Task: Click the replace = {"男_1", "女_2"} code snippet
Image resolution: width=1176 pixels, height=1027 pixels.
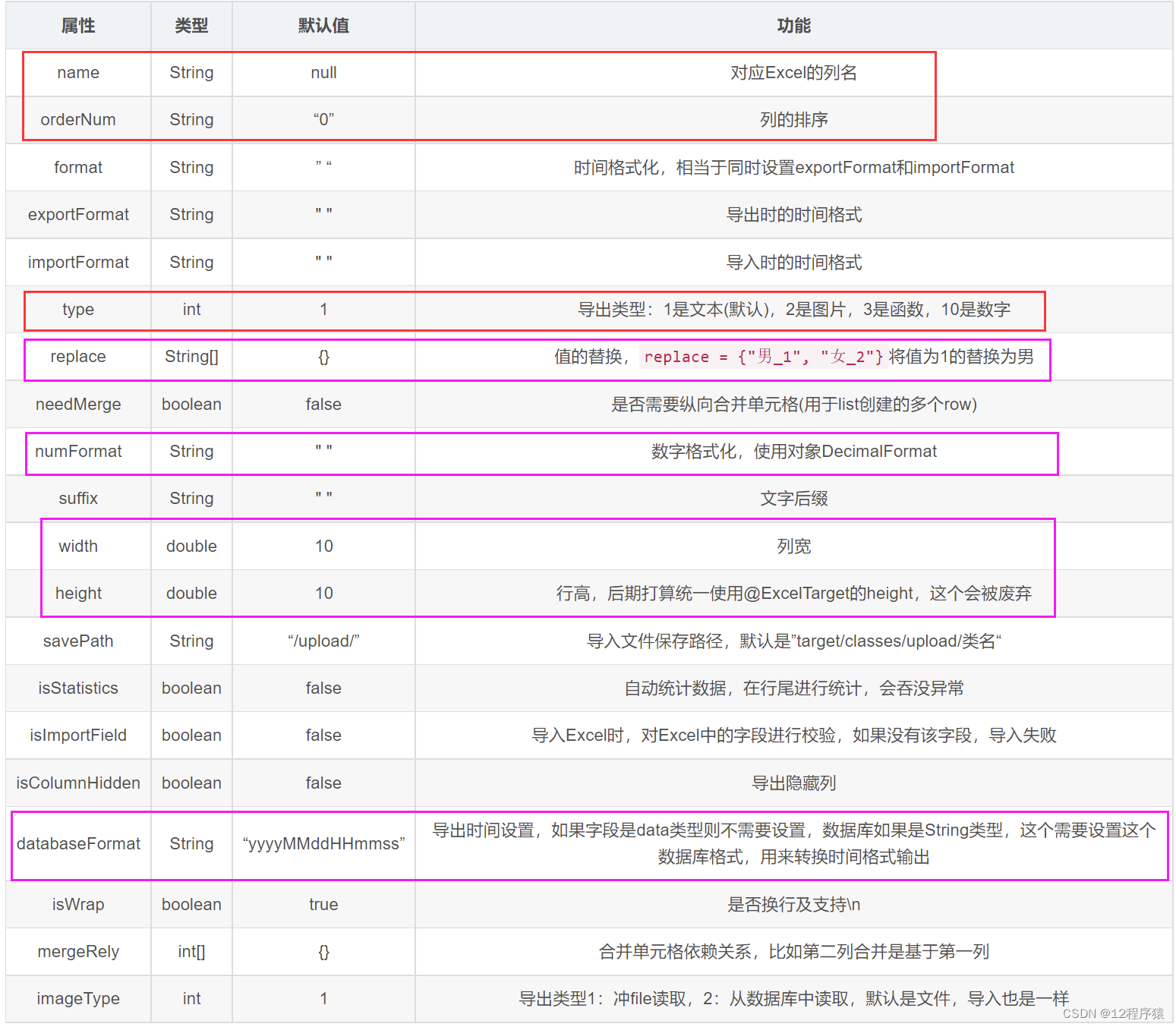Action: 763,357
